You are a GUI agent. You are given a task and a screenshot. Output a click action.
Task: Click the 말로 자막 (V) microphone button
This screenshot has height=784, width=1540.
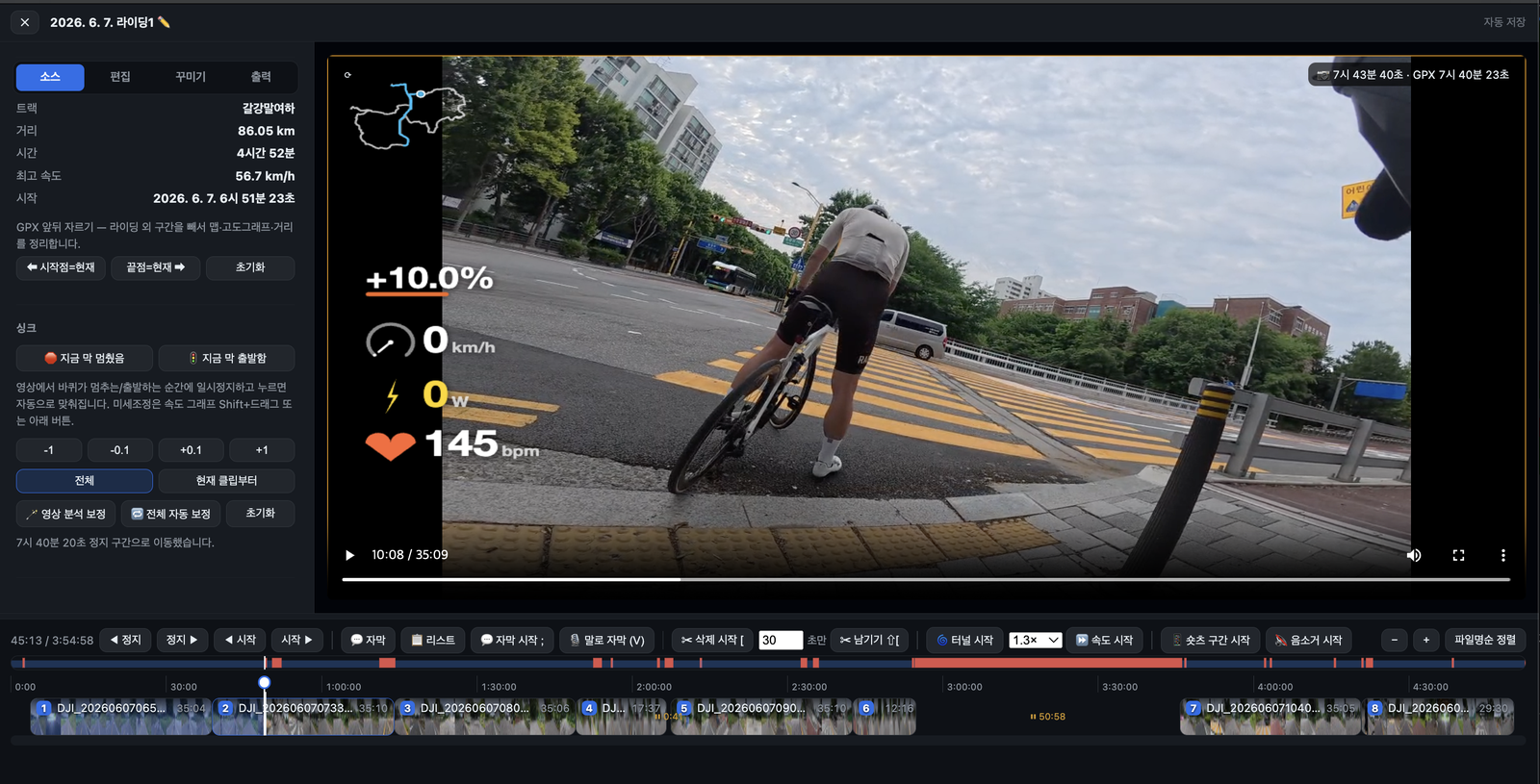click(x=607, y=640)
